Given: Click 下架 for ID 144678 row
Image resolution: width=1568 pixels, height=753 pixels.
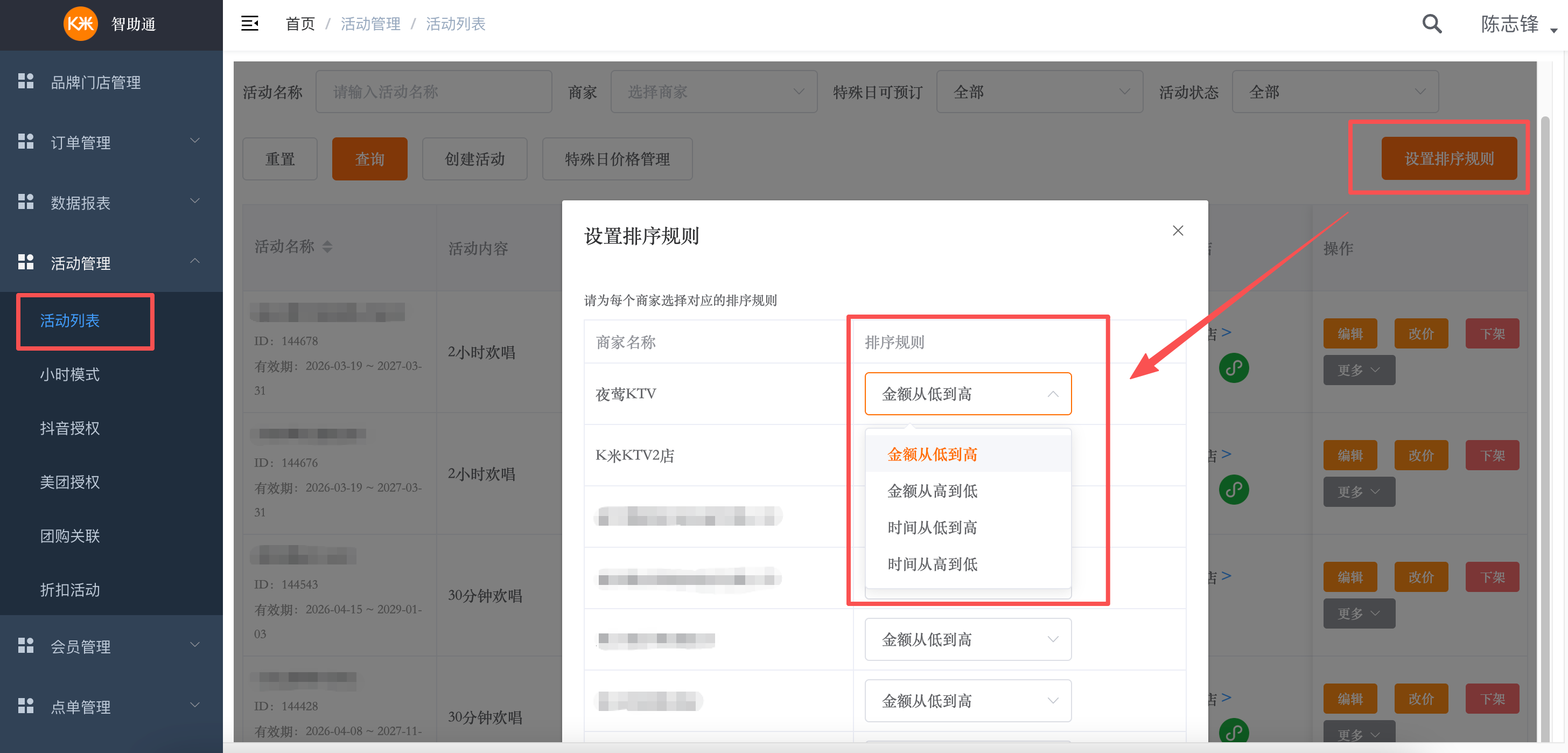Looking at the screenshot, I should pyautogui.click(x=1492, y=333).
